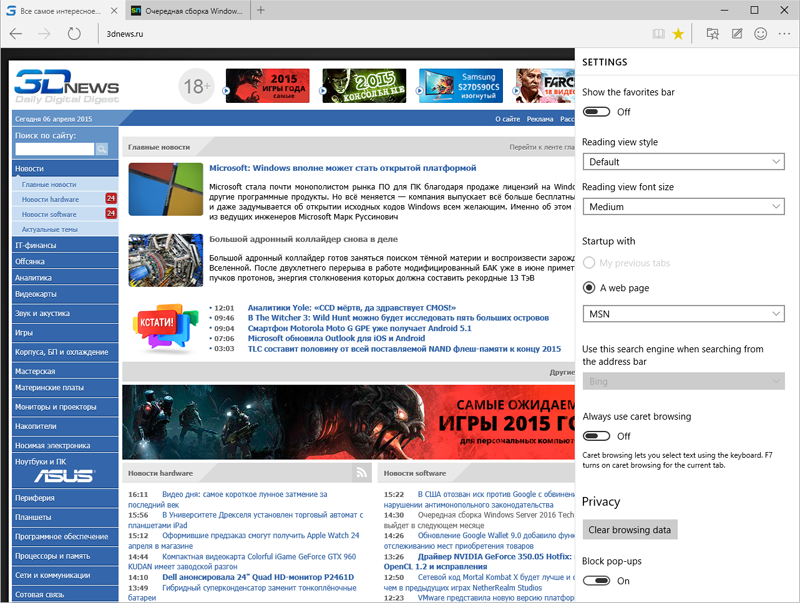Screen dimensions: 800x603
Task: Open Планшеты sidebar section
Action: [x=65, y=517]
